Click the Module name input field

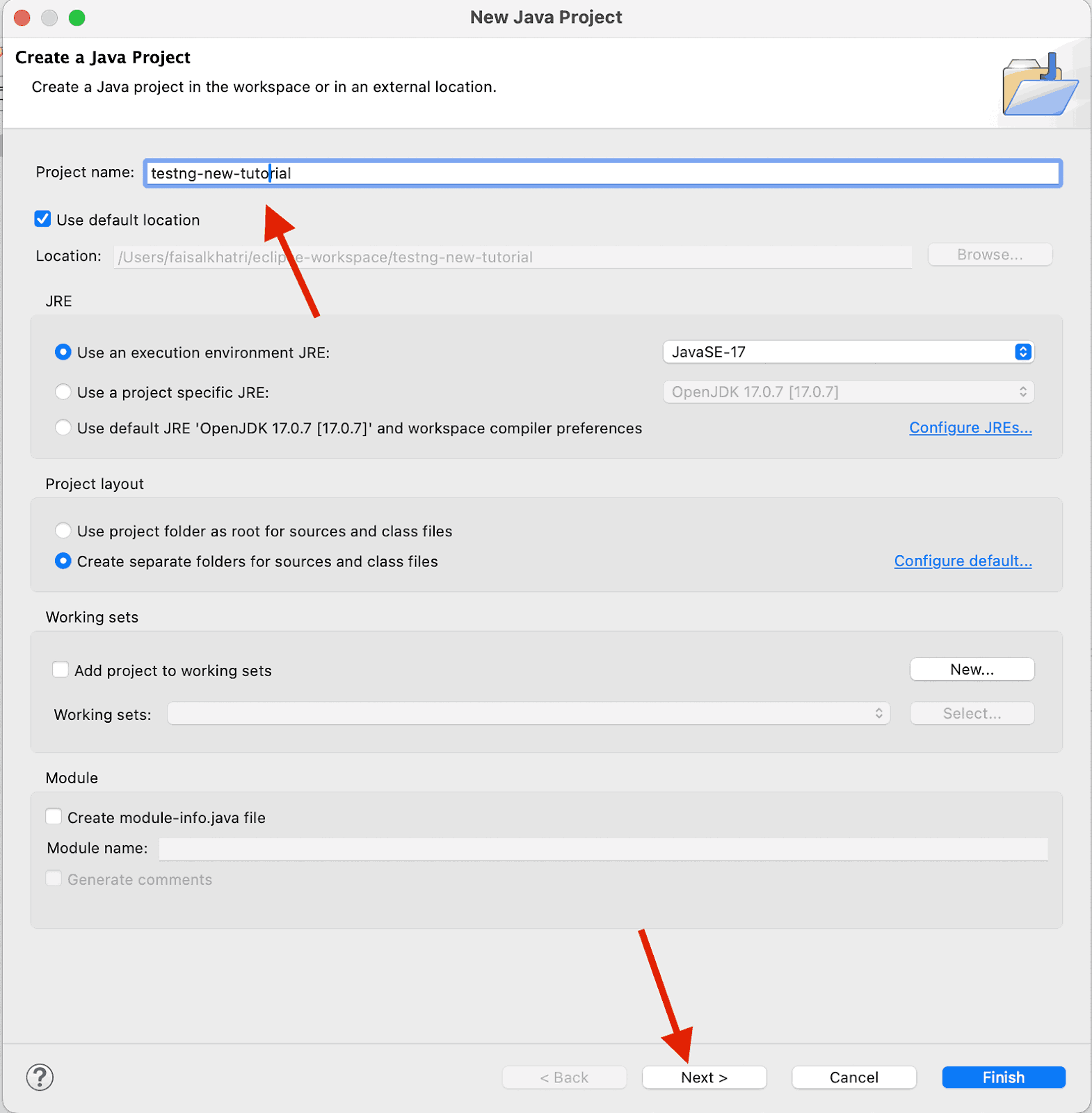click(603, 849)
